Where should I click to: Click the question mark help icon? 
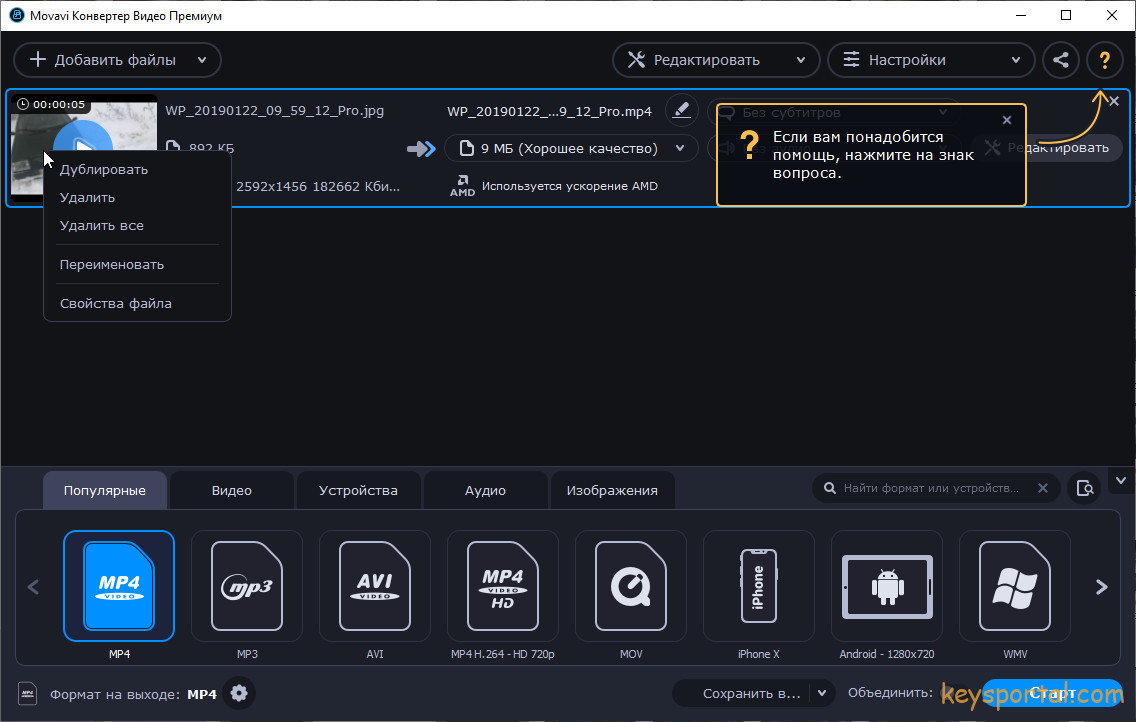[x=1104, y=60]
